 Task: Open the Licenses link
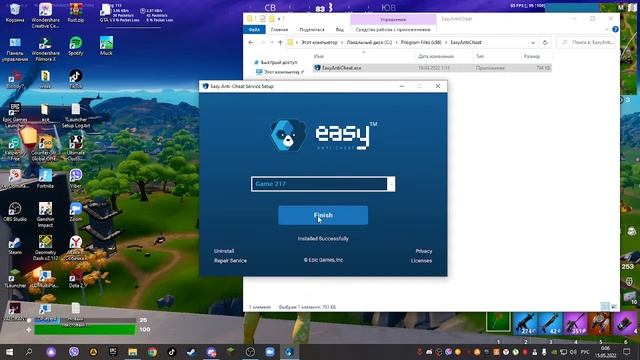pos(421,260)
